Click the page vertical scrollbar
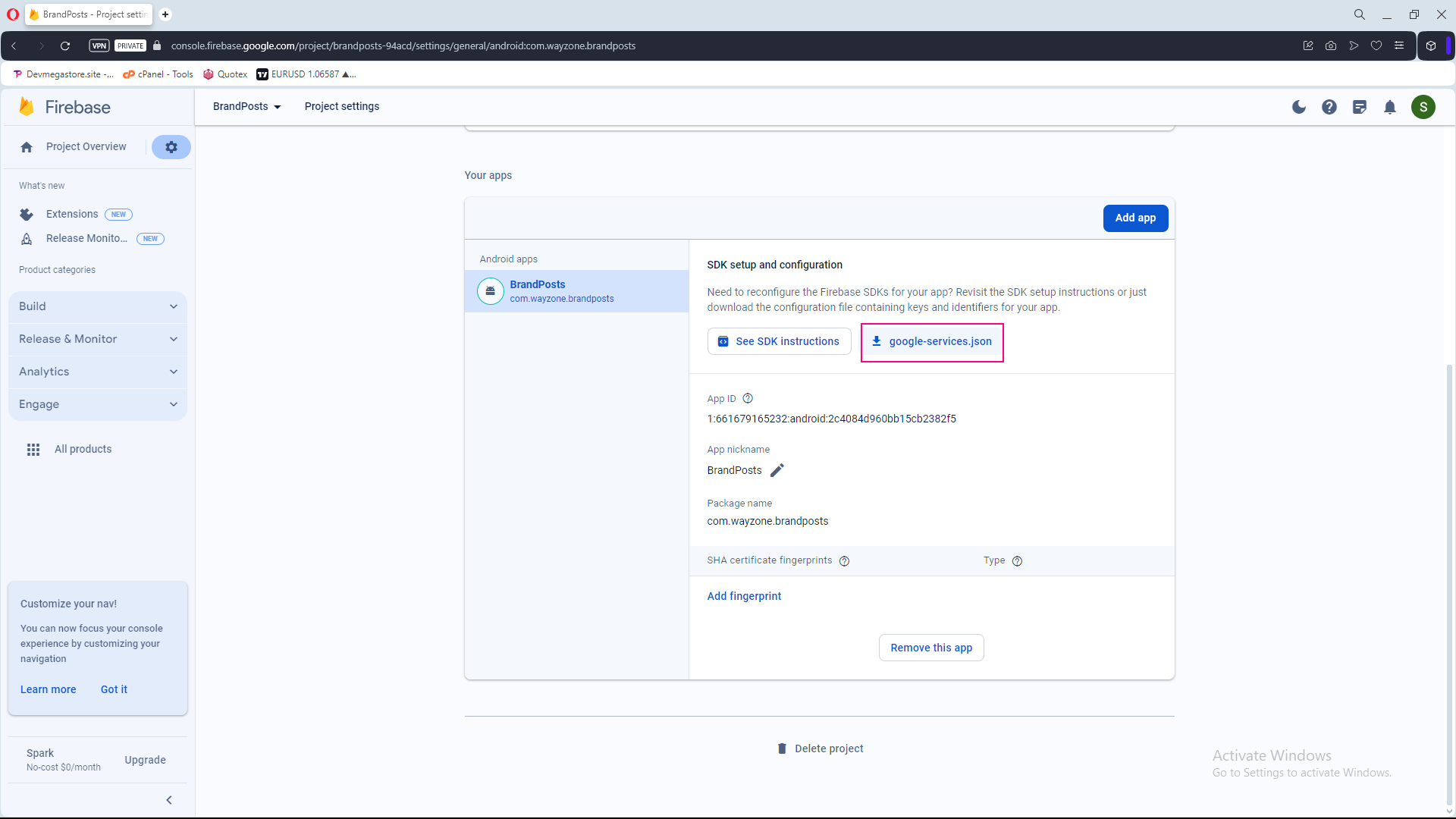 [x=1449, y=584]
